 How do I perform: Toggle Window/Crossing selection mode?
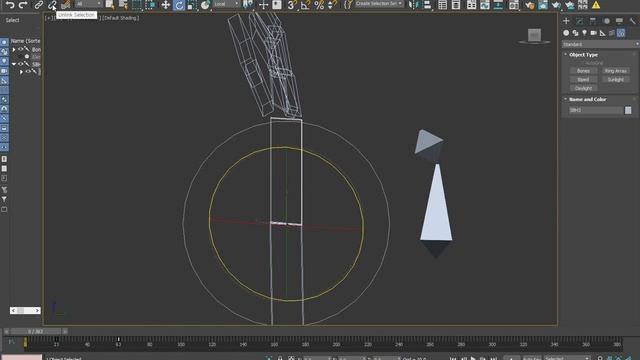point(150,5)
